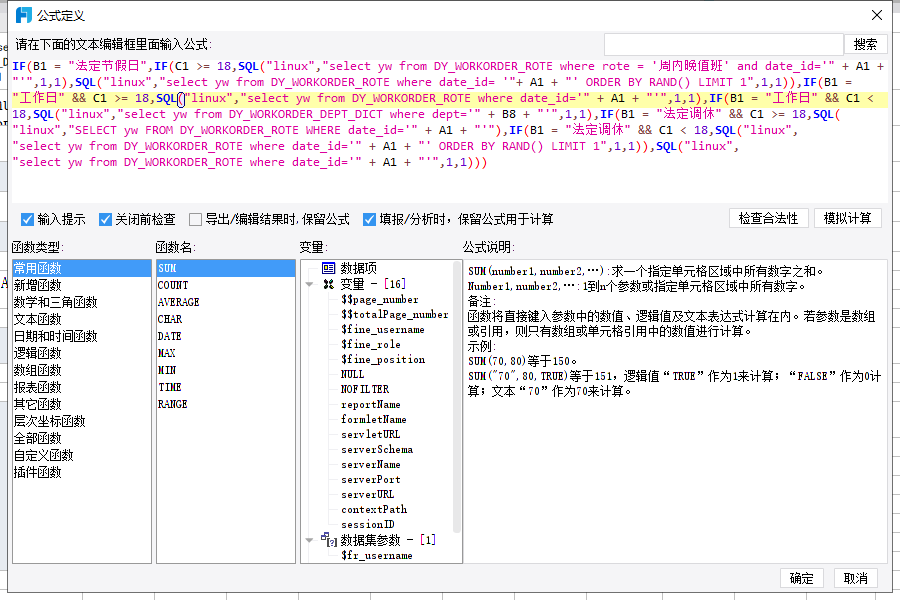Image resolution: width=900 pixels, height=600 pixels.
Task: Click the FineReport logo icon in title bar
Action: pos(24,15)
